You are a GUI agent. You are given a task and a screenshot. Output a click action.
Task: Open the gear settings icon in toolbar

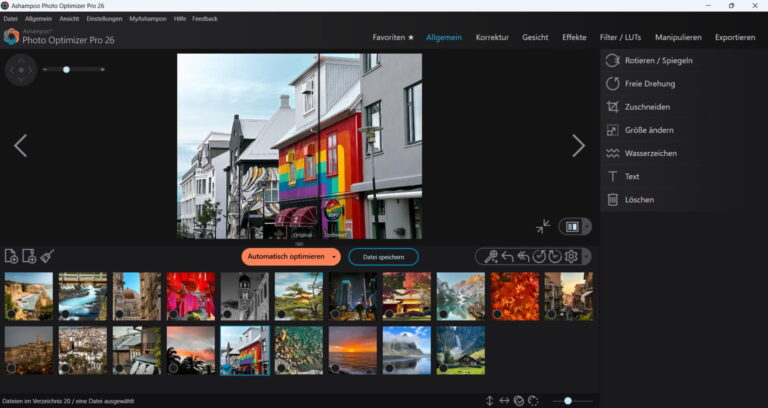point(571,256)
